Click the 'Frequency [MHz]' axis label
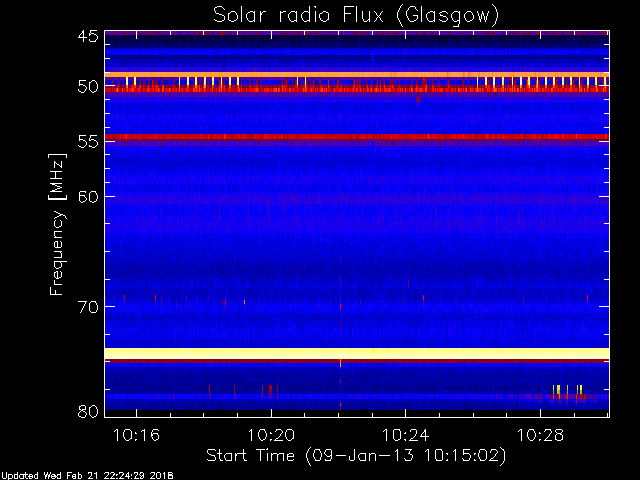 point(57,224)
